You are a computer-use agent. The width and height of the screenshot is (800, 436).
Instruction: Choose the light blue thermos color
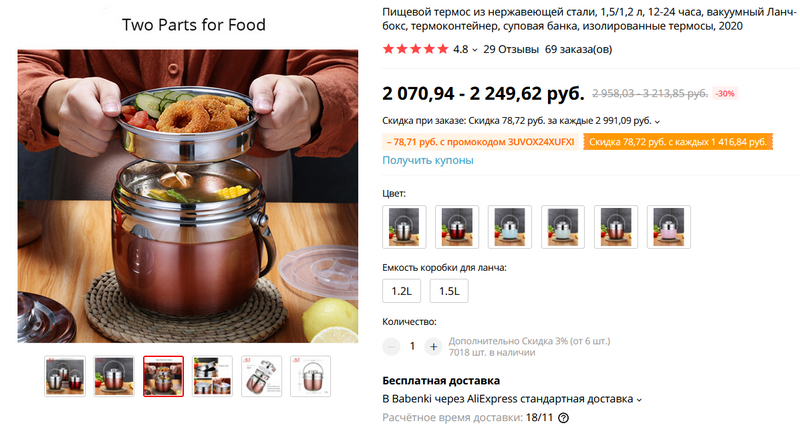click(x=510, y=227)
